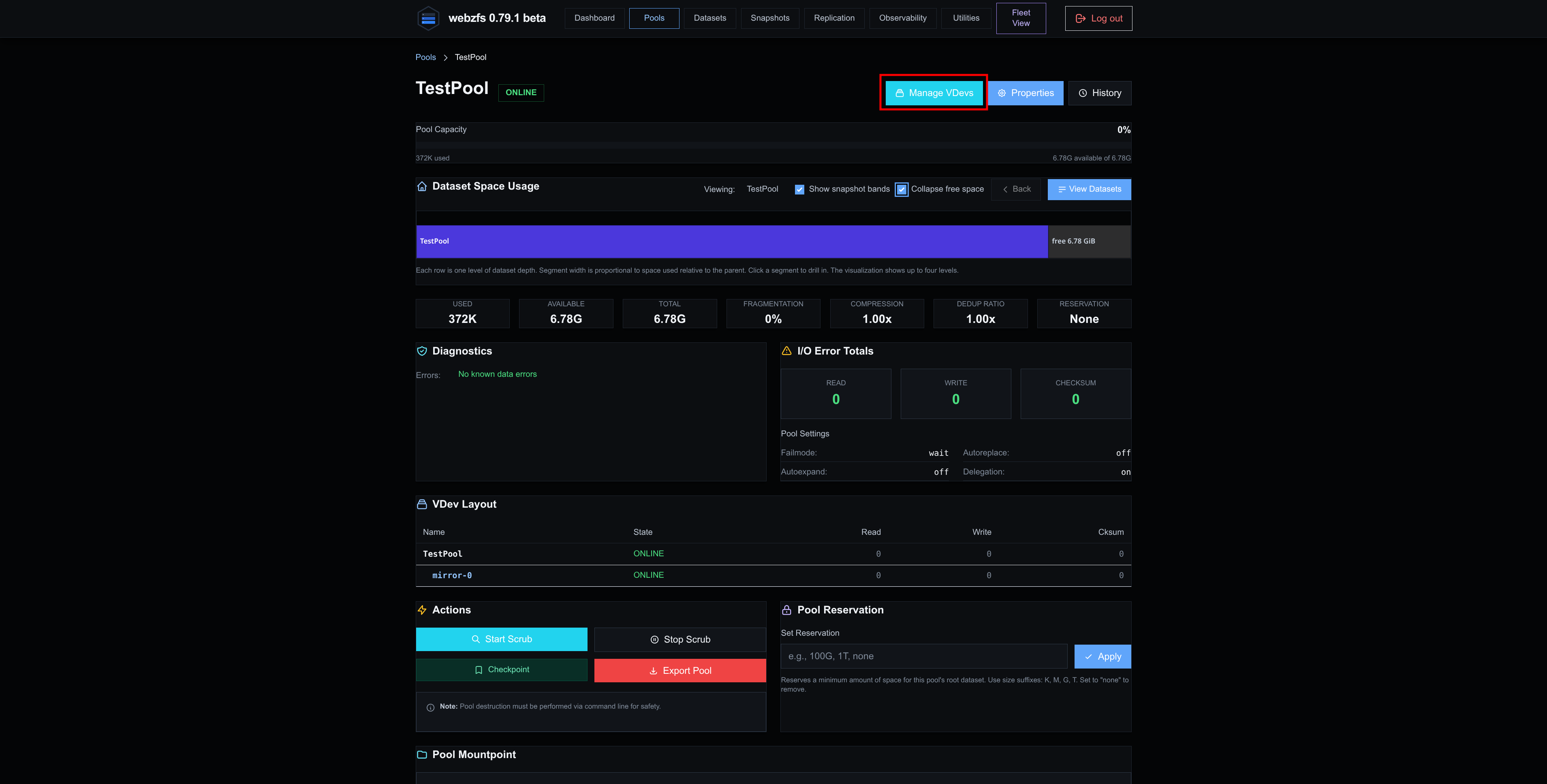Image resolution: width=1547 pixels, height=784 pixels.
Task: Click the lightning bolt Actions icon
Action: click(422, 610)
